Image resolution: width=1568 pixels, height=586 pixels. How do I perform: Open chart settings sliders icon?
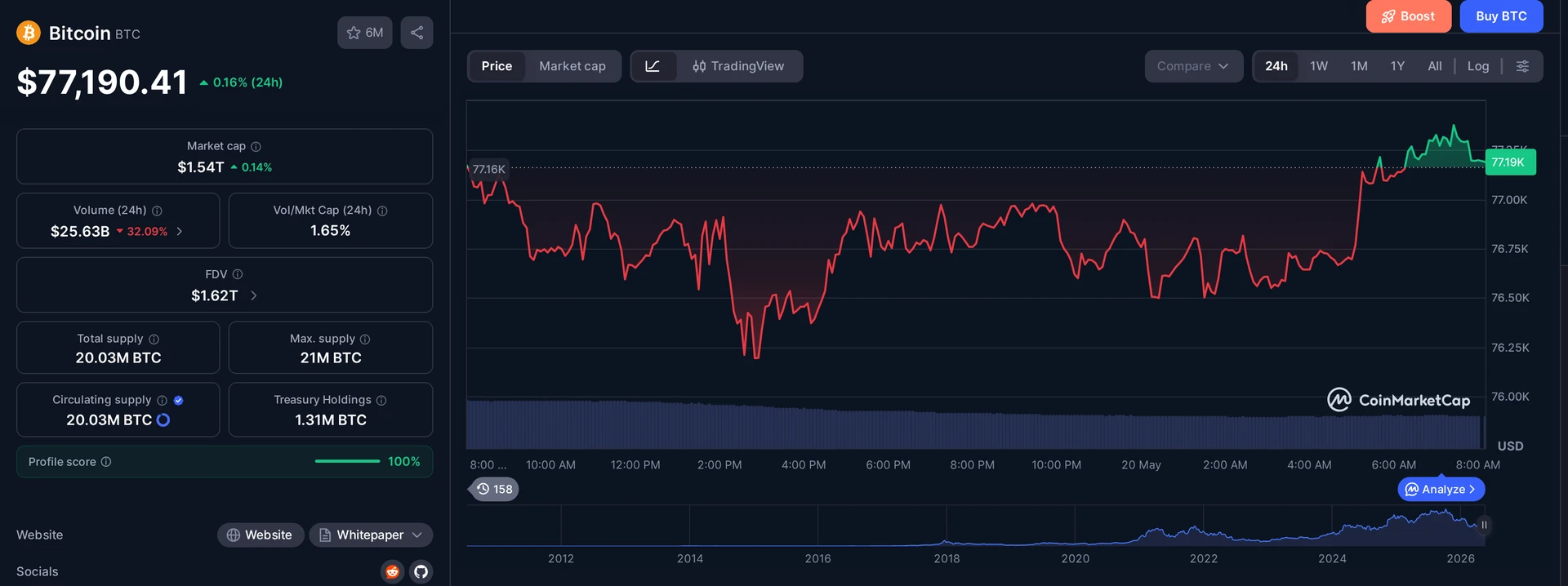click(x=1522, y=66)
